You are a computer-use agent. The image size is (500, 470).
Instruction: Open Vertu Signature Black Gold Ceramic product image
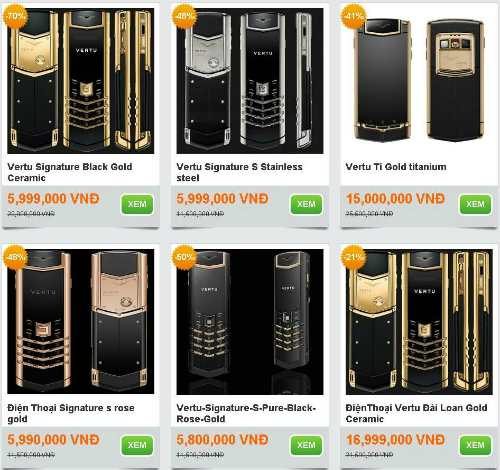tap(81, 81)
